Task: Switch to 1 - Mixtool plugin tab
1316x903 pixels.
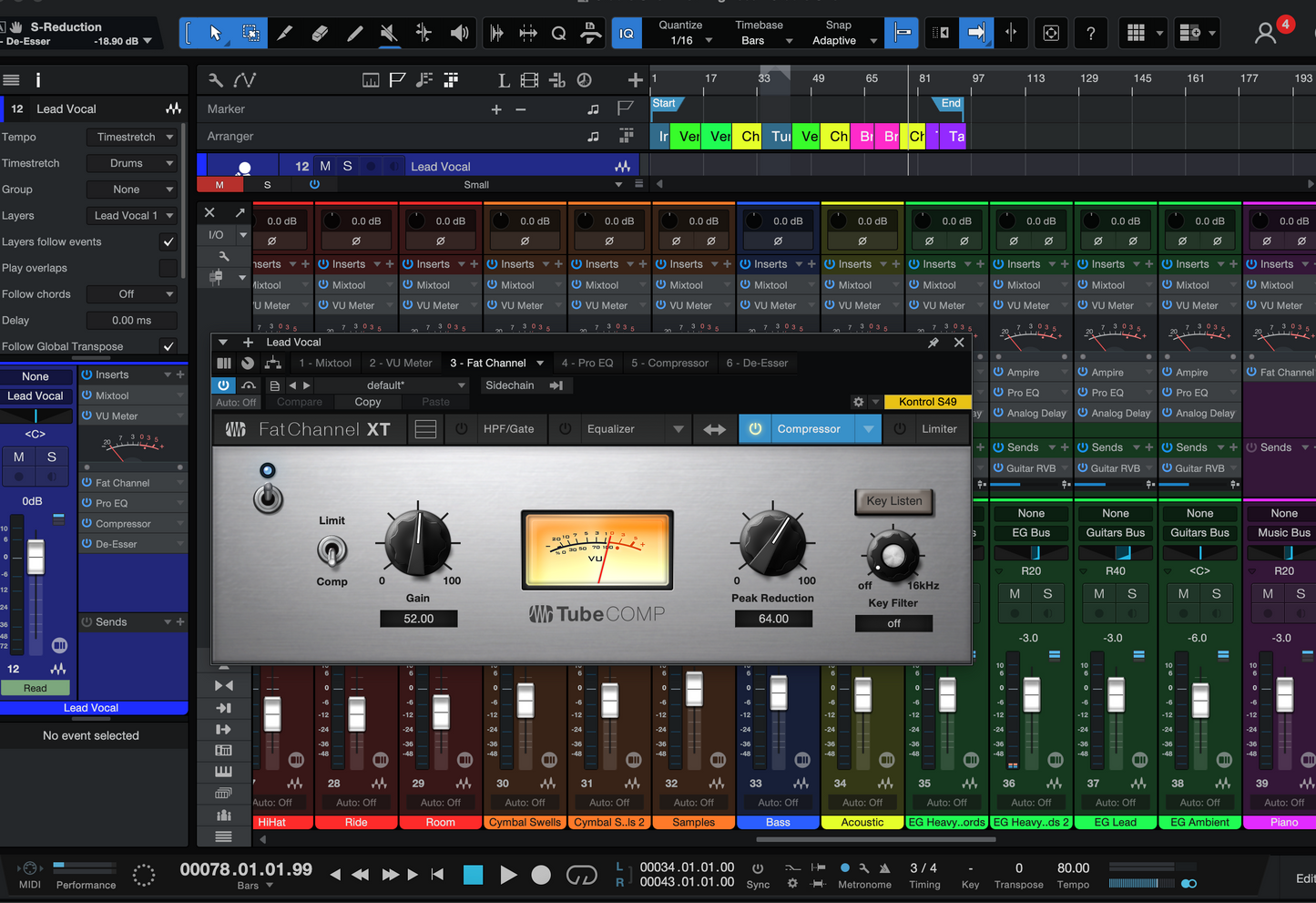Action: (x=325, y=363)
